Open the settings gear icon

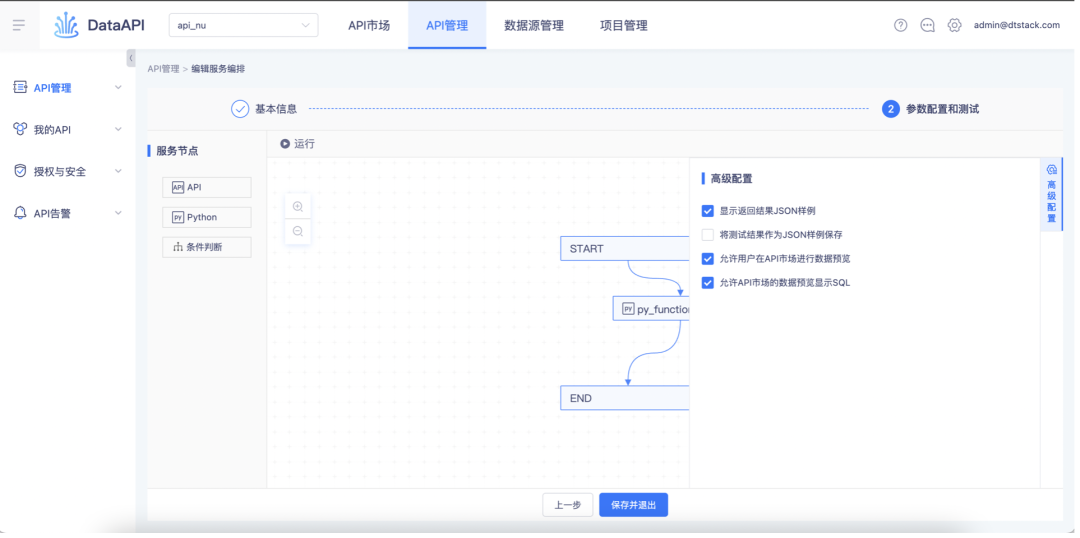[954, 25]
